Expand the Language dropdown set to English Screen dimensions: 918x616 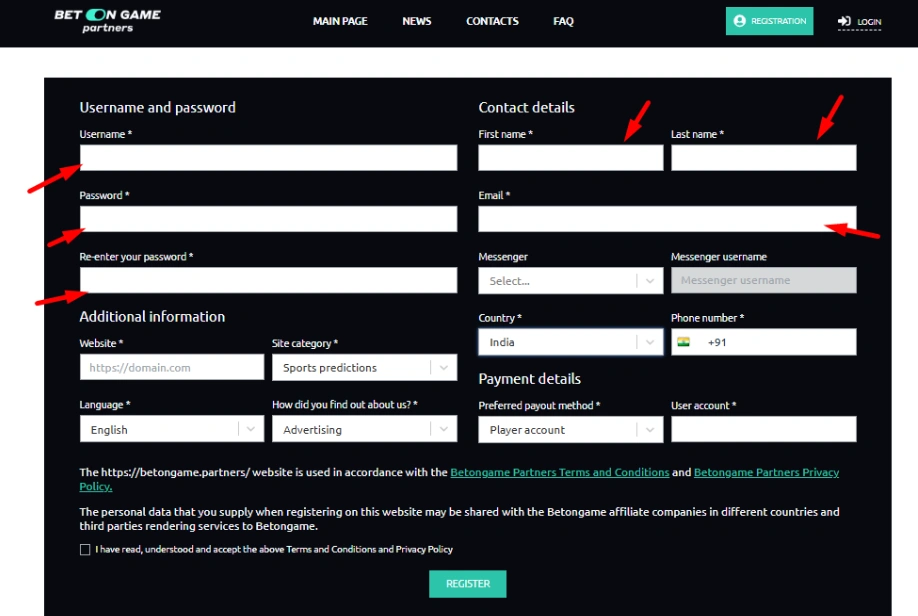point(171,430)
